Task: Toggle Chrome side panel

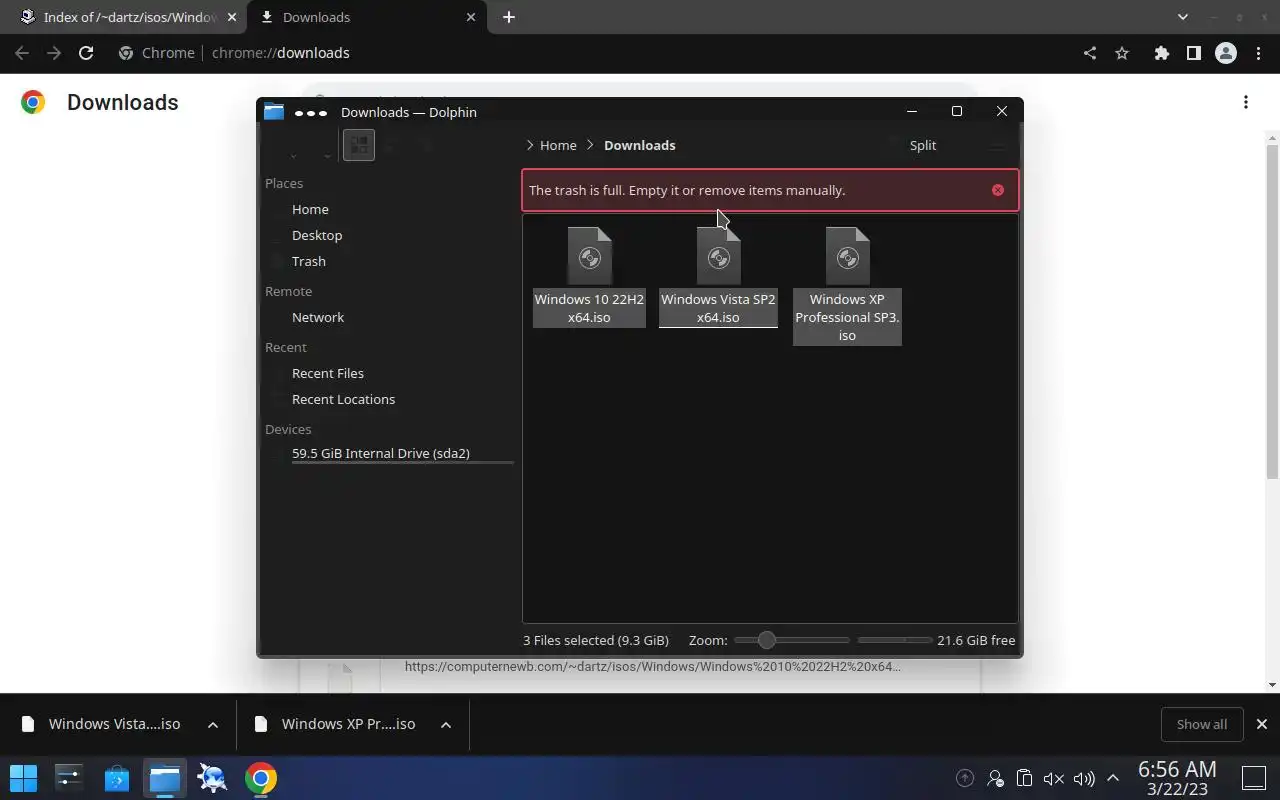Action: (x=1193, y=53)
